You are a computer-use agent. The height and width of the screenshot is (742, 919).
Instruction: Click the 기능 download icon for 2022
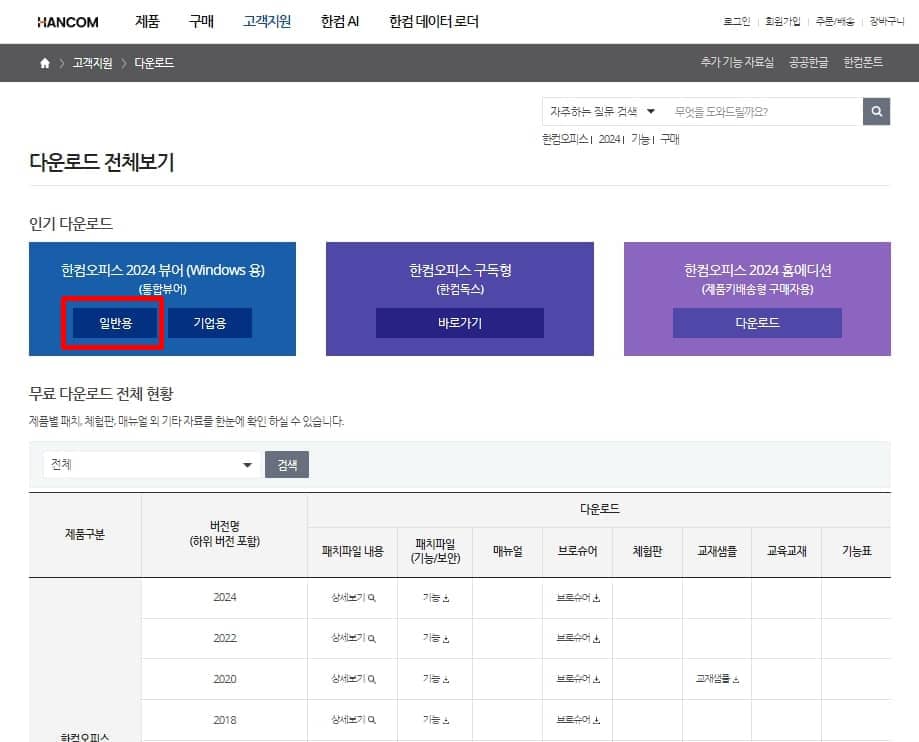[x=435, y=638]
